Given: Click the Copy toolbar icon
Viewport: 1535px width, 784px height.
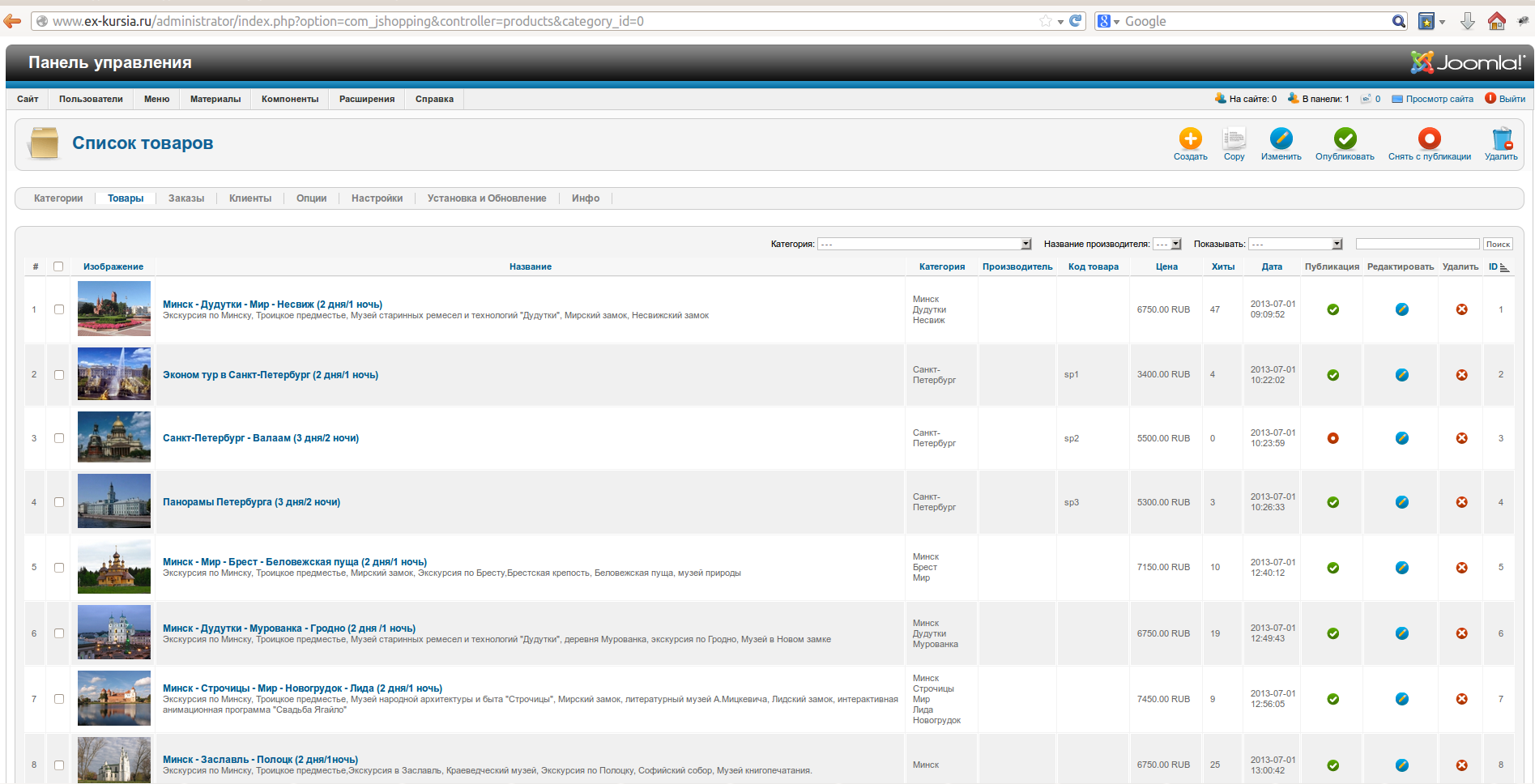Looking at the screenshot, I should (1234, 138).
